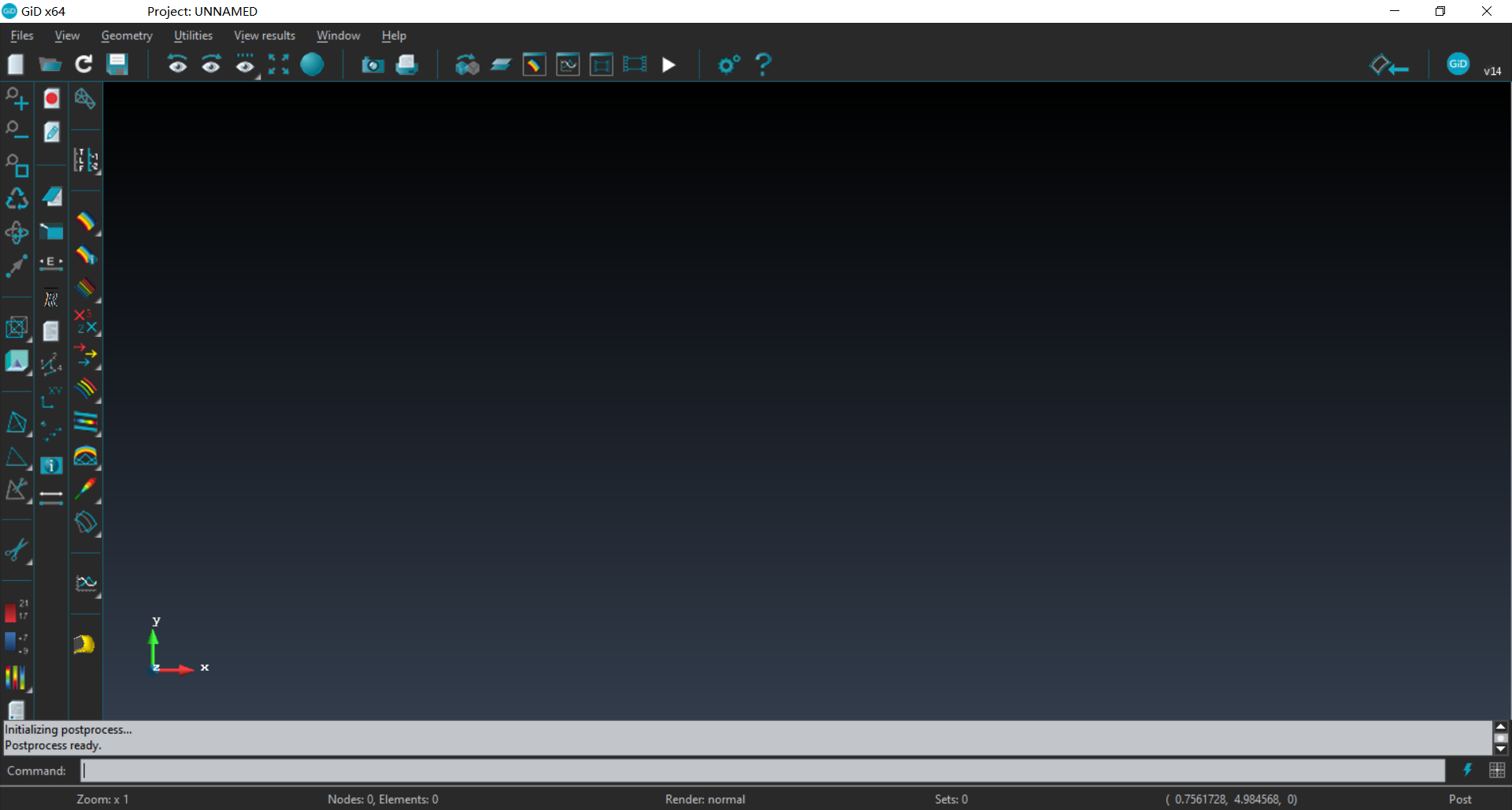This screenshot has width=1512, height=810.
Task: Expand the line graph icon
Action: tap(87, 584)
